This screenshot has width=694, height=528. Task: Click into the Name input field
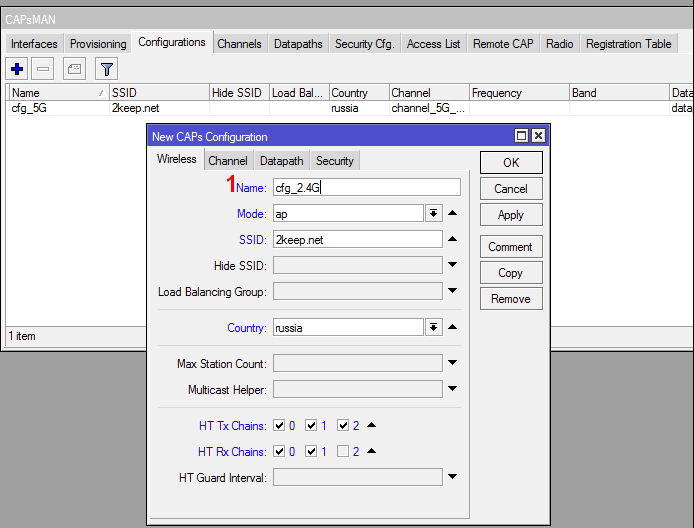point(366,187)
